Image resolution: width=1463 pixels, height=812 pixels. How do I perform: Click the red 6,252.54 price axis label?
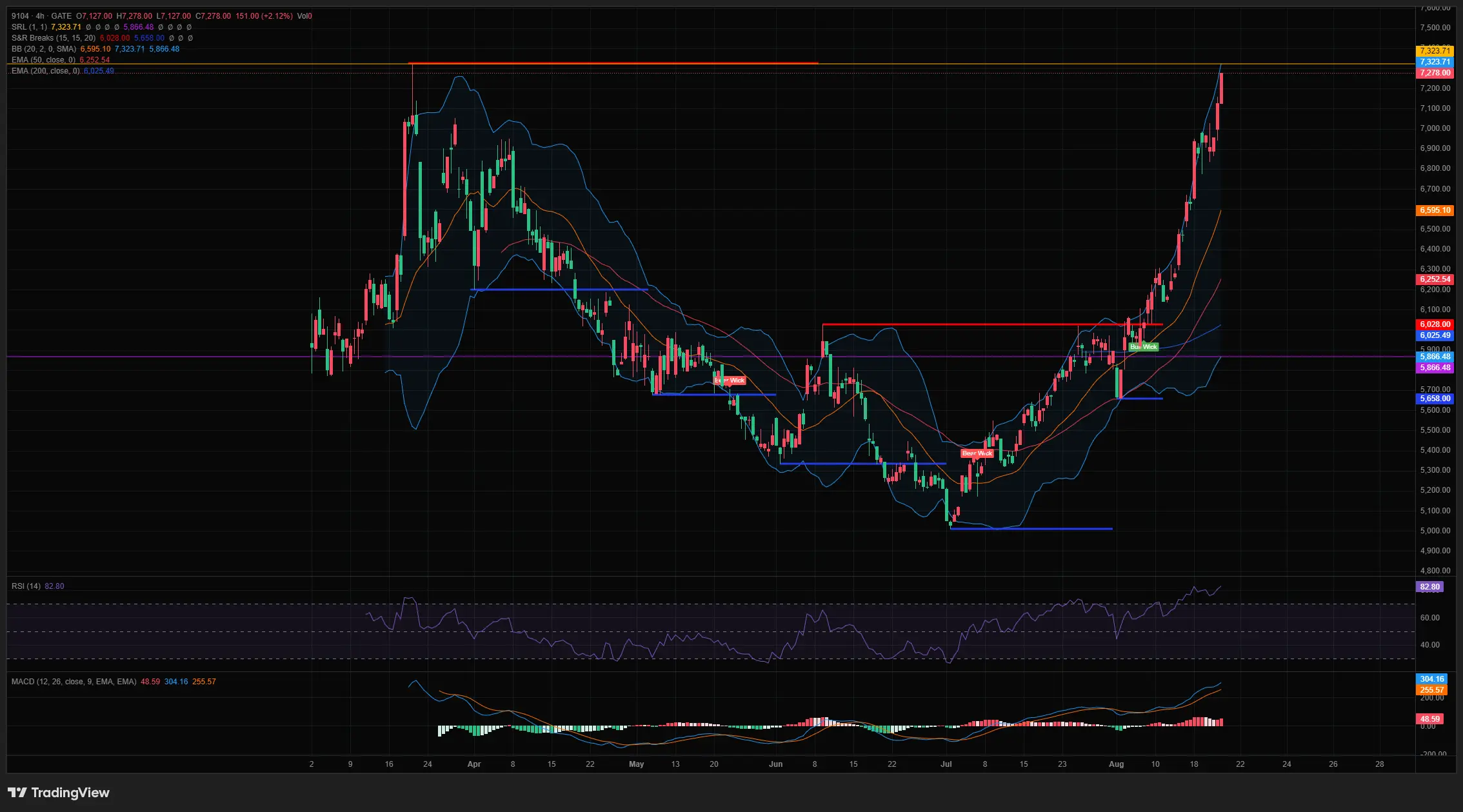[x=1435, y=279]
